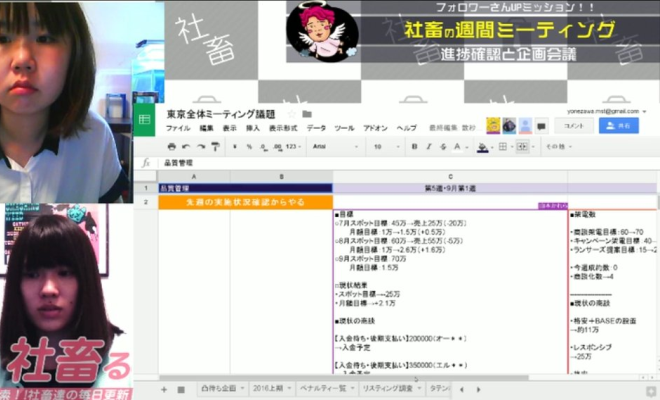The image size is (660, 400).
Task: Click the print icon in the toolbar
Action: click(x=172, y=147)
